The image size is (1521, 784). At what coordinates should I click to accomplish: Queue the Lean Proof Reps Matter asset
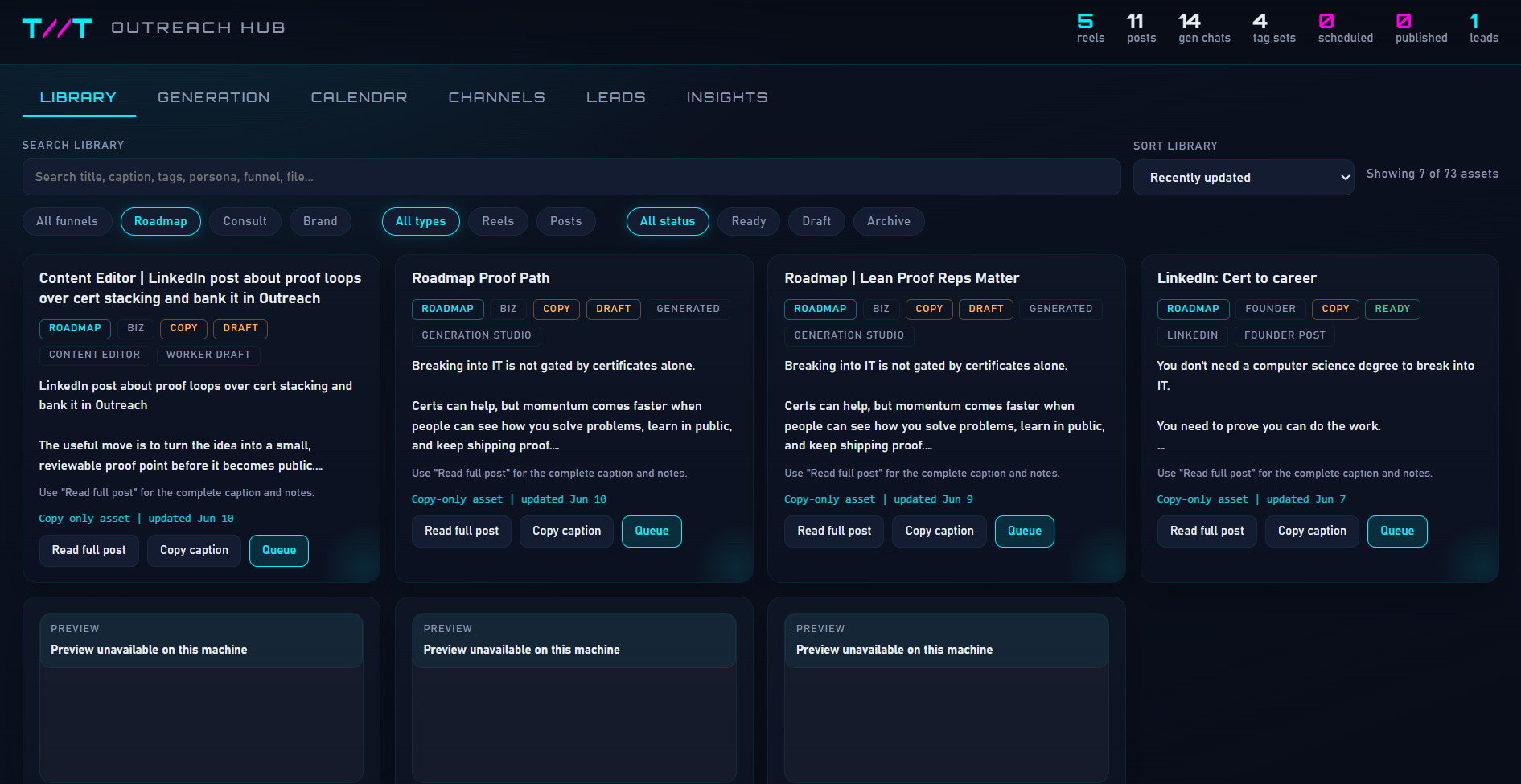1025,532
